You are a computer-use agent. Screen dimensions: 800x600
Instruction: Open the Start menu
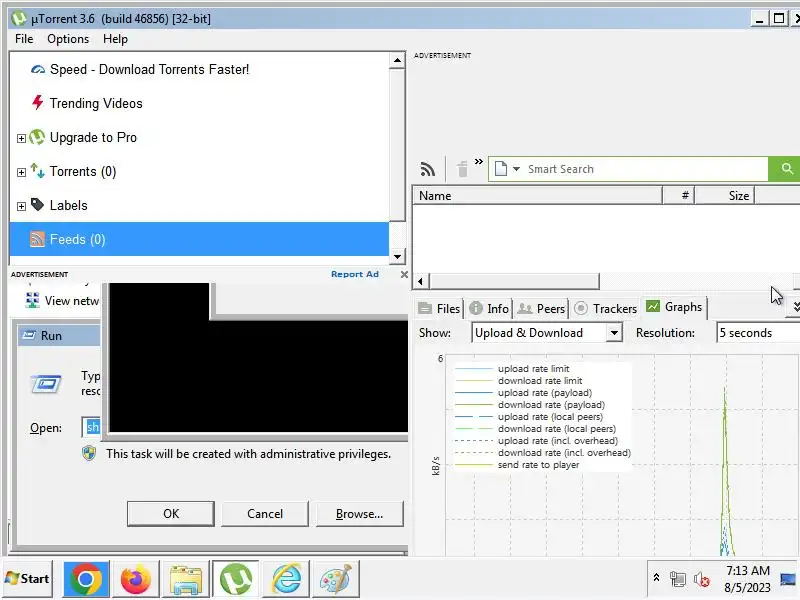pos(28,579)
